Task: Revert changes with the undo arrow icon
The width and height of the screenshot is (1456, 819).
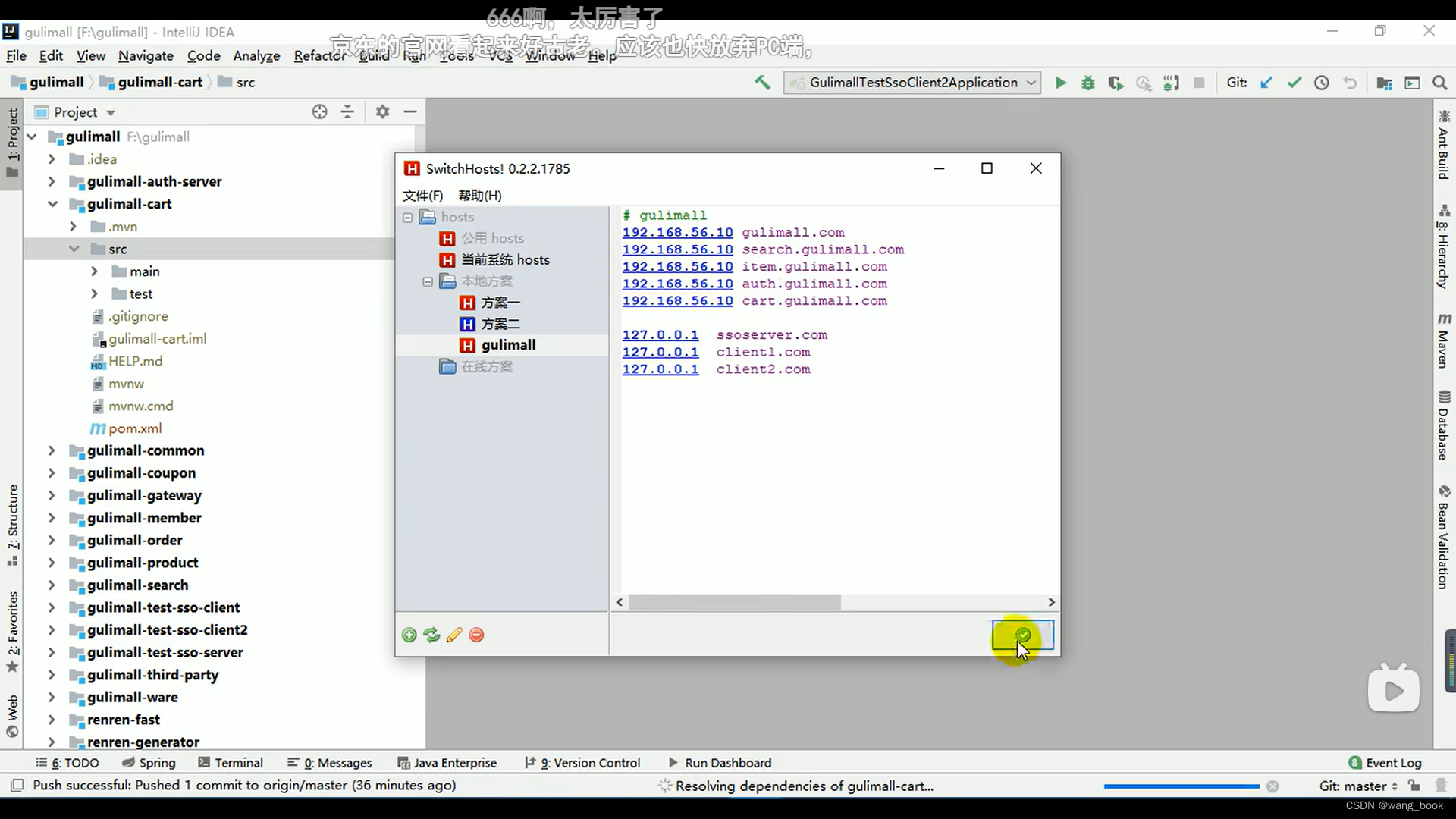Action: [1350, 83]
